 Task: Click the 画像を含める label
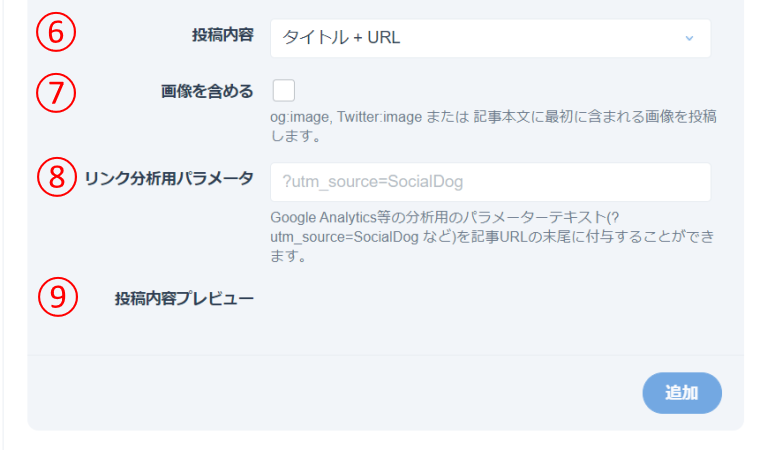[207, 91]
